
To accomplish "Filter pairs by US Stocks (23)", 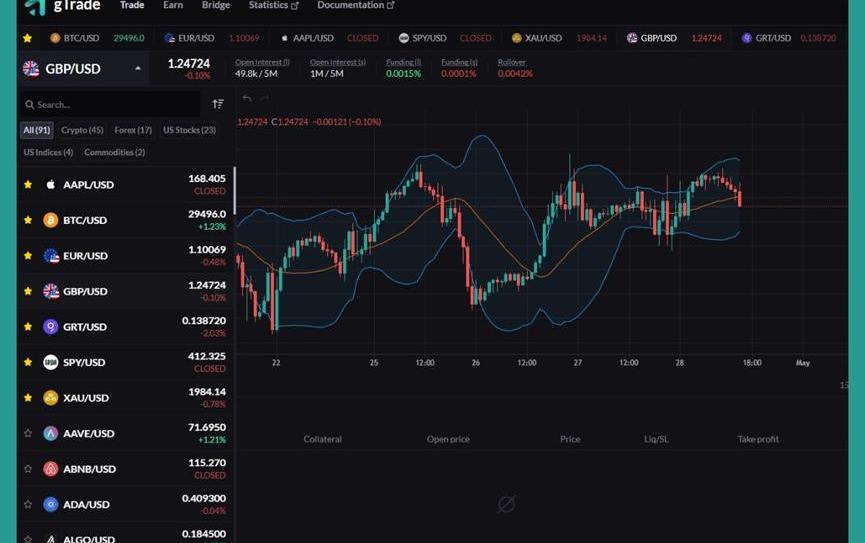I will (189, 130).
